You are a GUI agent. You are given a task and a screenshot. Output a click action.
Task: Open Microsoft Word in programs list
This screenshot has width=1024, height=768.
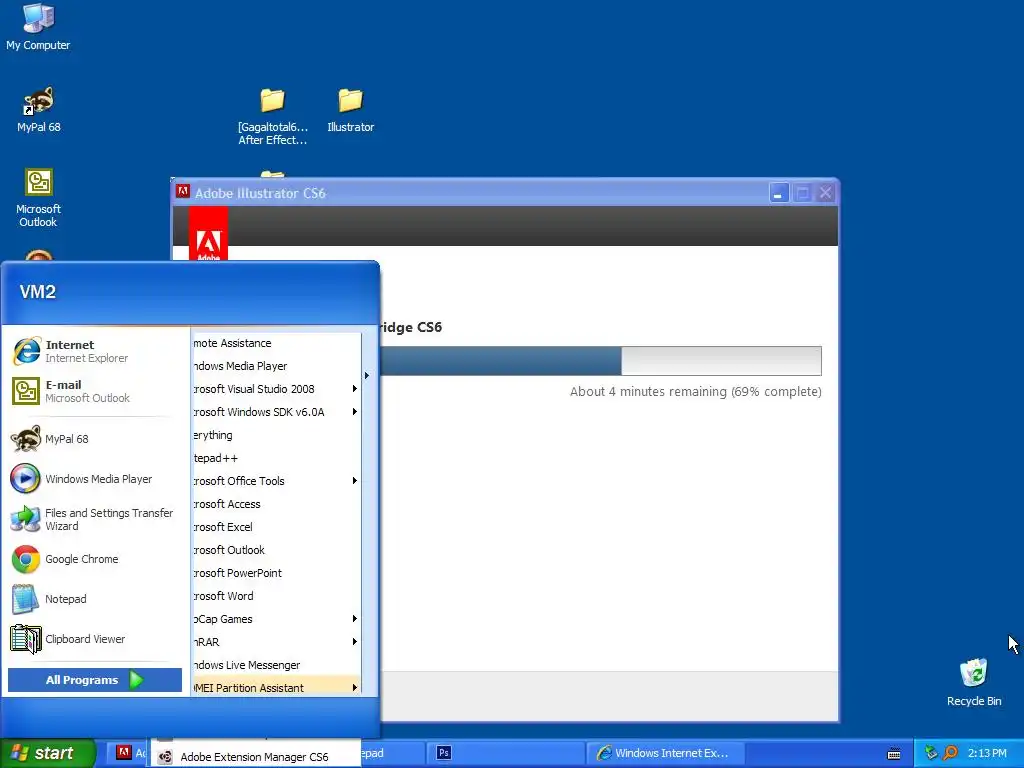[x=276, y=596]
